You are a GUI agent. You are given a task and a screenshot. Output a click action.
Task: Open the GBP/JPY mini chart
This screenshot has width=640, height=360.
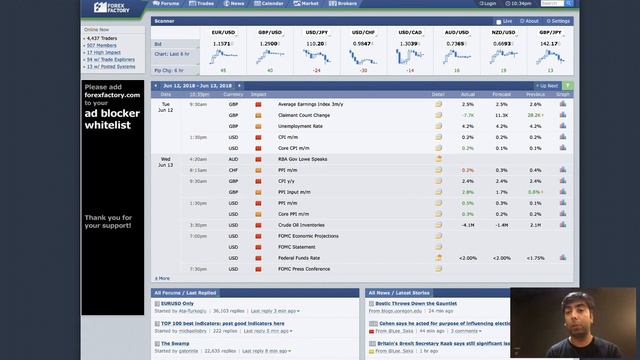point(550,56)
